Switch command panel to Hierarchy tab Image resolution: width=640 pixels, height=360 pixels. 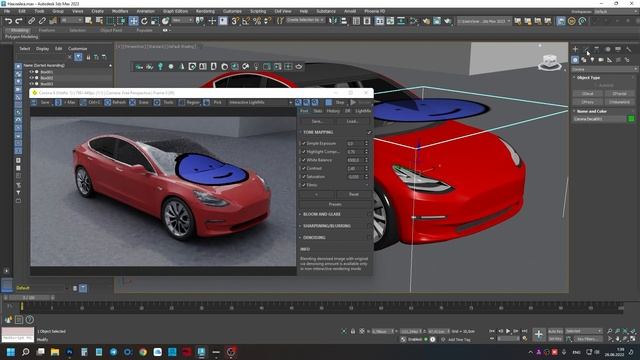[597, 49]
